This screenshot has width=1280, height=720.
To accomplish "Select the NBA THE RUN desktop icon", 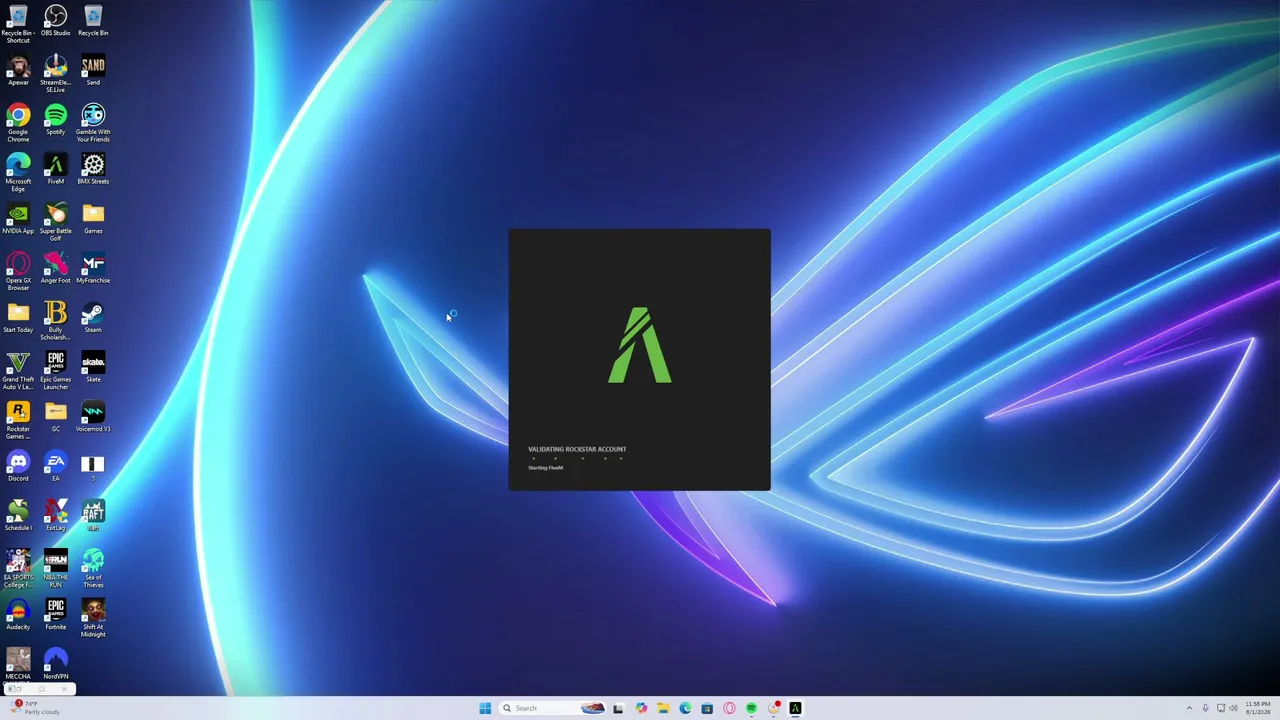I will coord(56,569).
